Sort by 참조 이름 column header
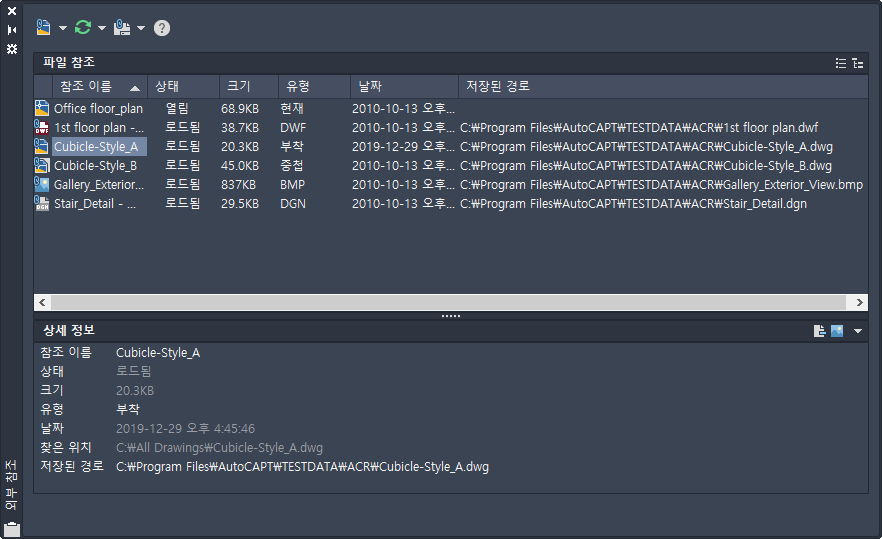 (x=100, y=87)
